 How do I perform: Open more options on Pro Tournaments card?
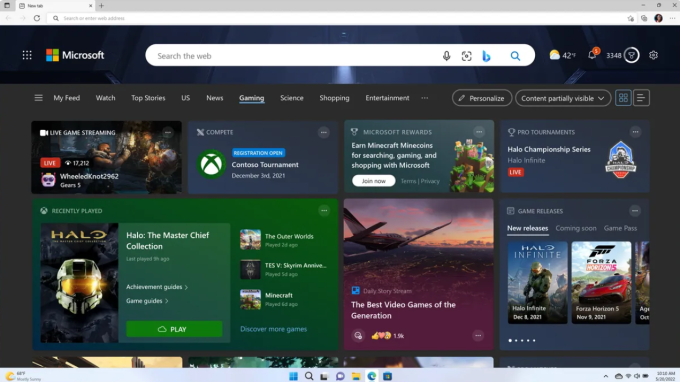tap(635, 132)
